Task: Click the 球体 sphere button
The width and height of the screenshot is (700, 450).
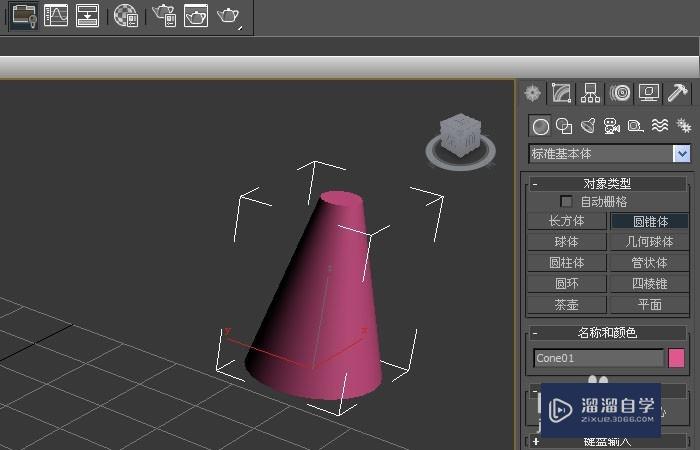Action: pos(567,242)
